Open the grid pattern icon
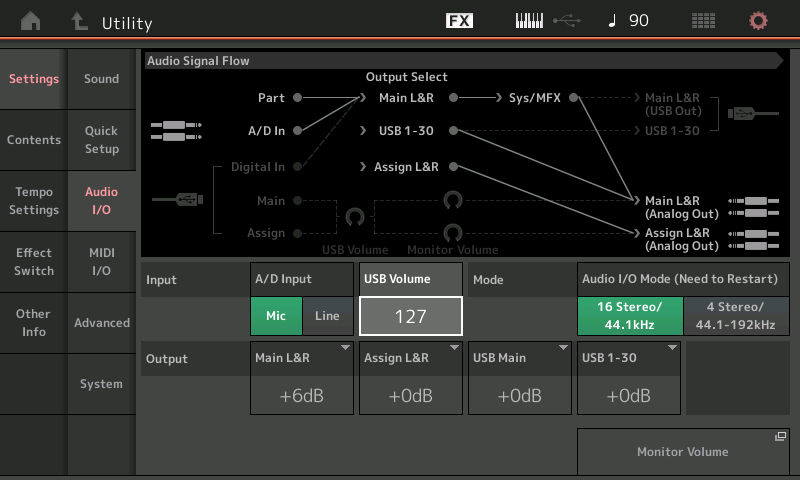The height and width of the screenshot is (480, 800). [703, 21]
